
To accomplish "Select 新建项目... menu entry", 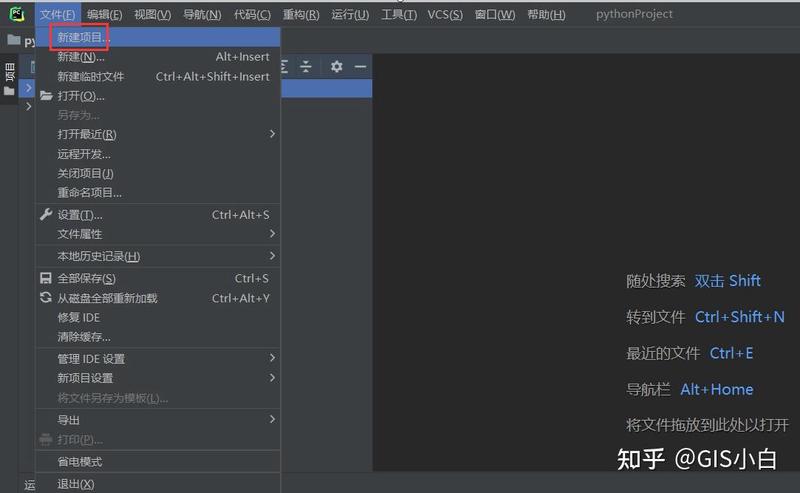I will 158,37.
